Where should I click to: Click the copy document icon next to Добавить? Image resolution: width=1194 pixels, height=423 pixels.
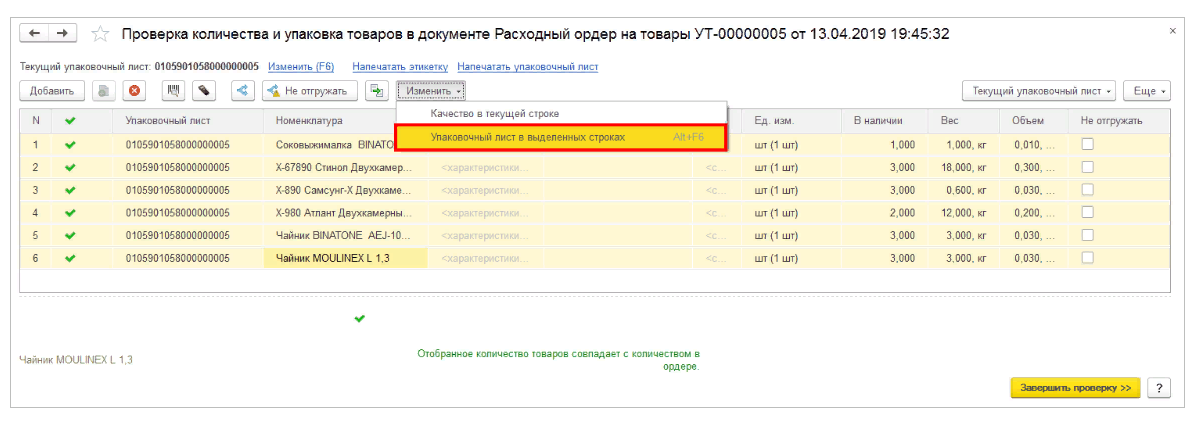coord(104,91)
